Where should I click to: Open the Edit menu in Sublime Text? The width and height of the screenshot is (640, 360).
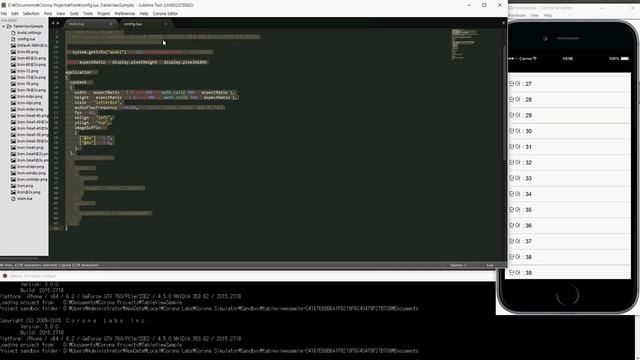[15, 13]
